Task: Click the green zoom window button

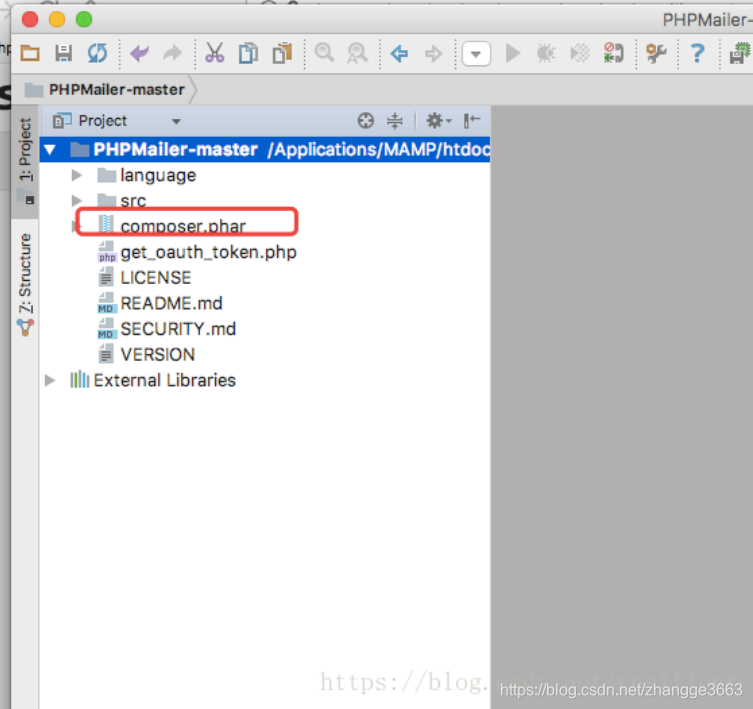Action: pos(84,19)
